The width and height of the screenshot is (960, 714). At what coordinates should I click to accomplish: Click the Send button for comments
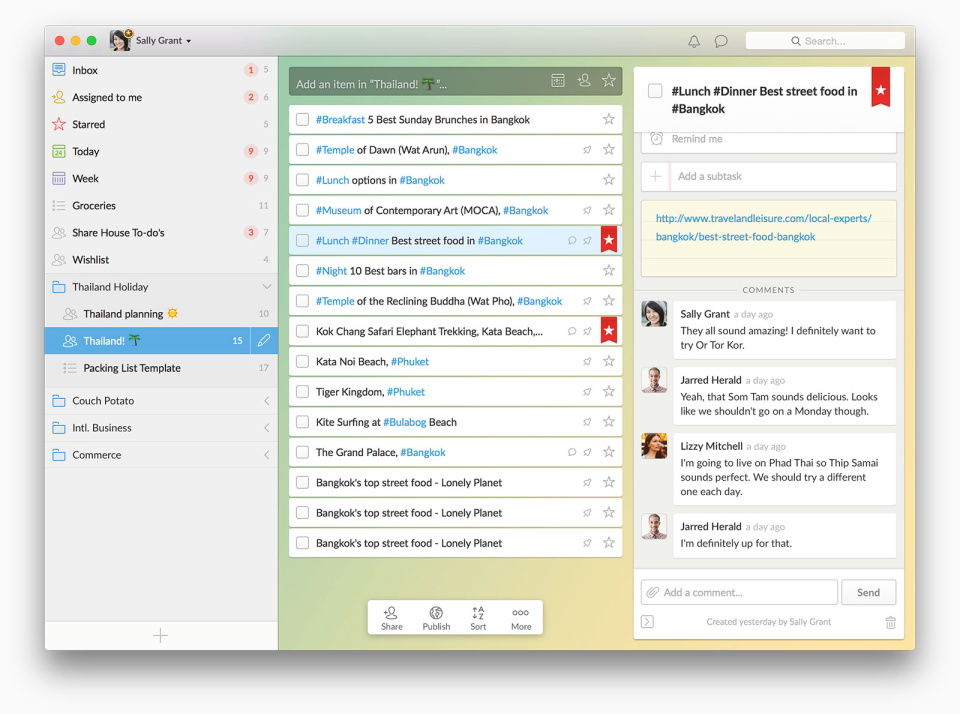[x=868, y=592]
